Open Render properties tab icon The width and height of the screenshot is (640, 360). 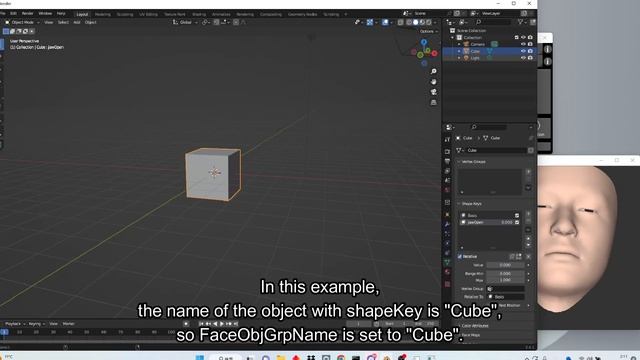(447, 151)
